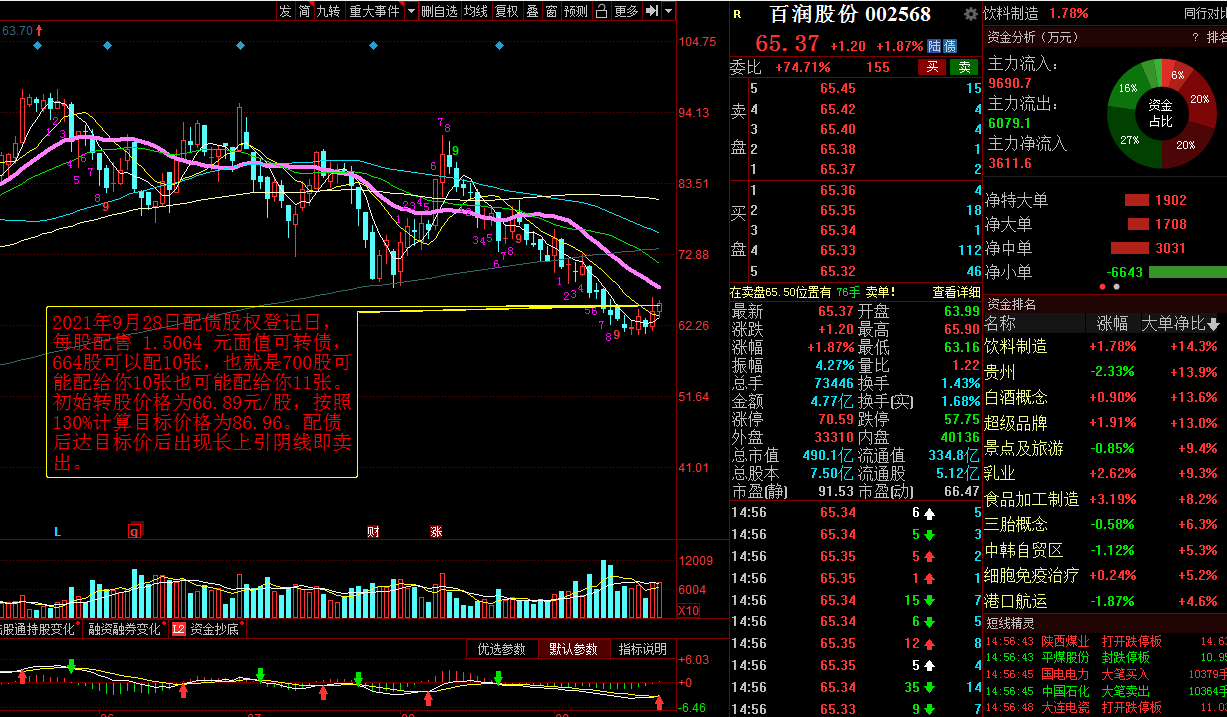Click the ? help icon in 资金分析
1227x717 pixels.
coord(1195,37)
